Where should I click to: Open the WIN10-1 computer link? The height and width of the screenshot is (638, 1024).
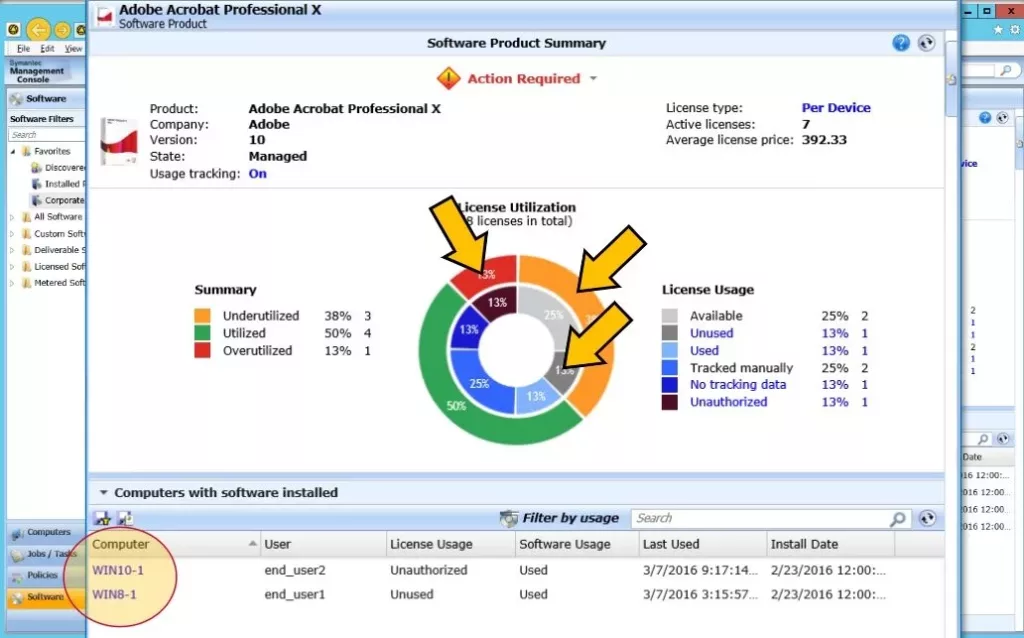[x=118, y=570]
